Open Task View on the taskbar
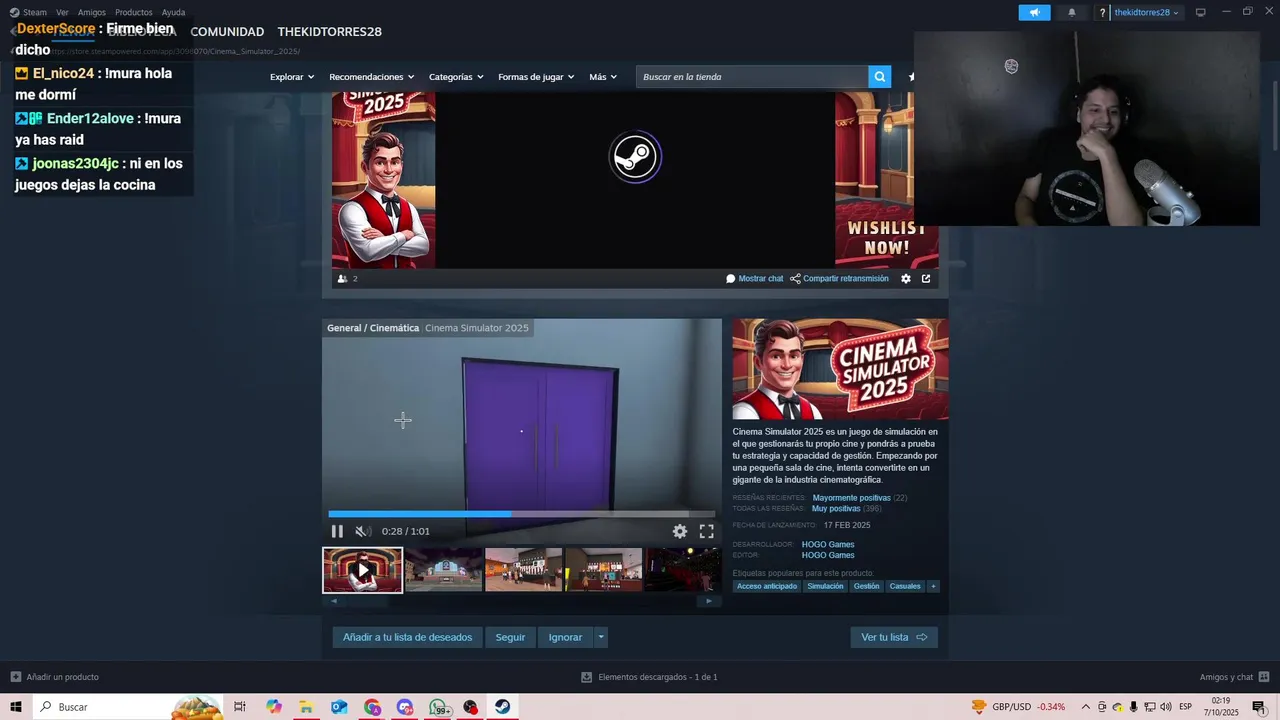 point(240,707)
